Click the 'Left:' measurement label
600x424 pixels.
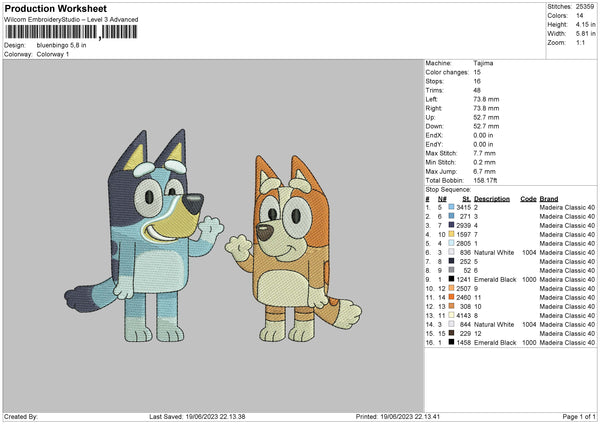(430, 99)
